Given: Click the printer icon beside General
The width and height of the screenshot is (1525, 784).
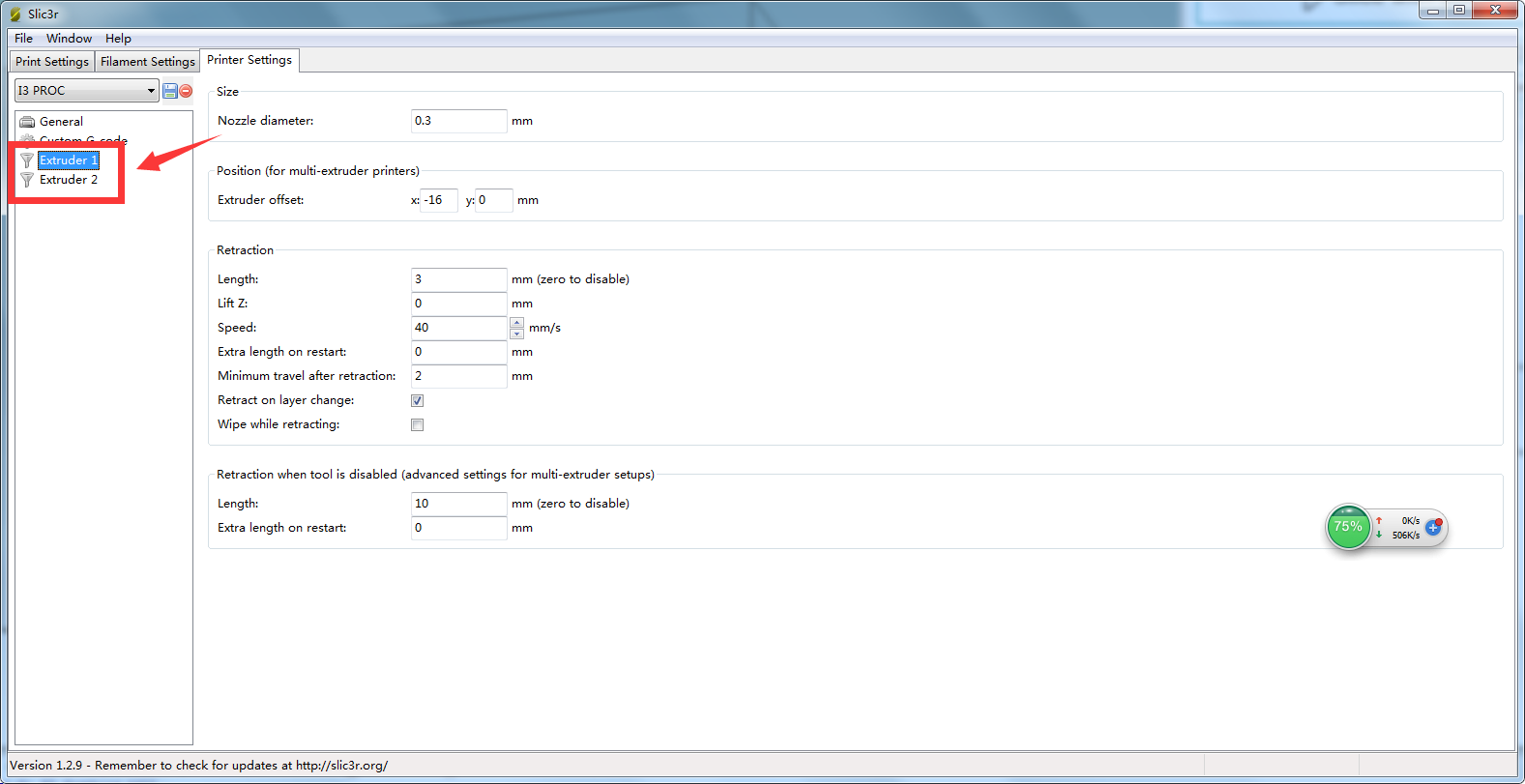Looking at the screenshot, I should tap(27, 122).
